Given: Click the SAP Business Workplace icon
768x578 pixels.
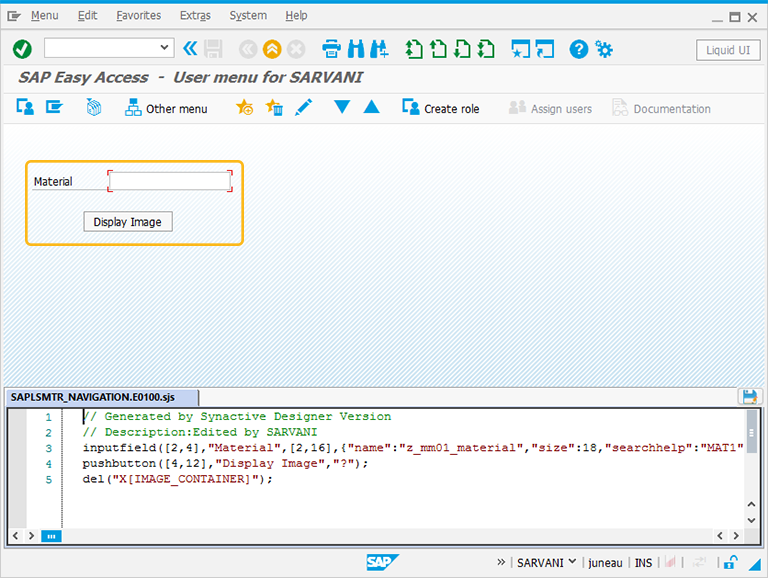Looking at the screenshot, I should (x=94, y=107).
